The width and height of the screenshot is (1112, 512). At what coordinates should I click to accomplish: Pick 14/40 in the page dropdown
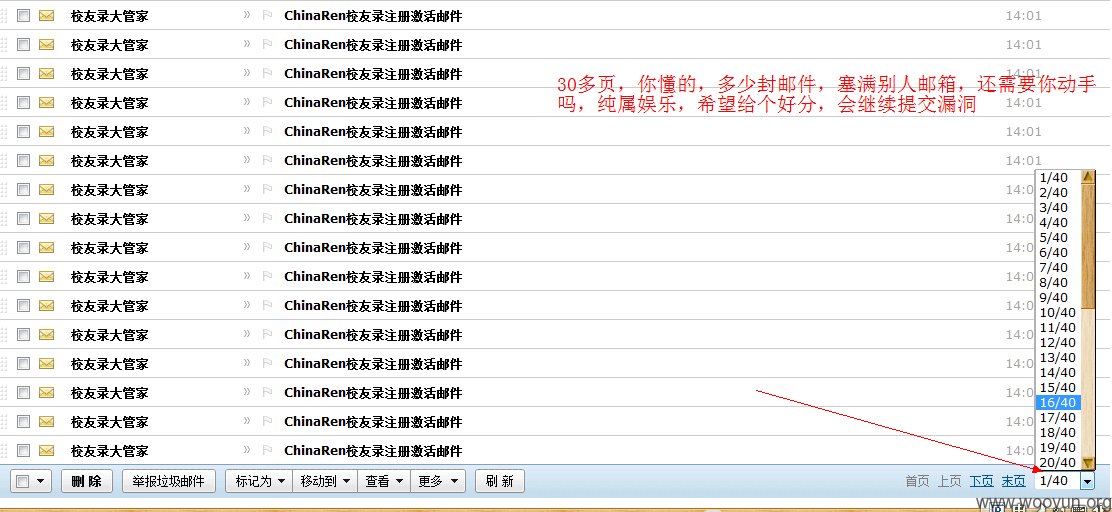click(1058, 372)
